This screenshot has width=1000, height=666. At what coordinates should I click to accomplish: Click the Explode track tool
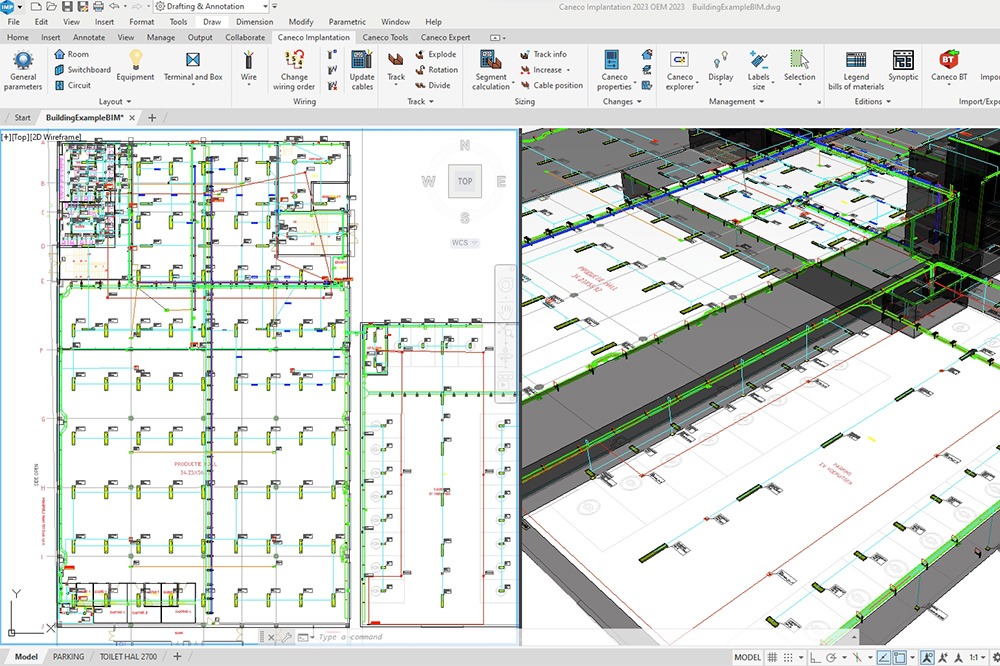click(x=436, y=54)
